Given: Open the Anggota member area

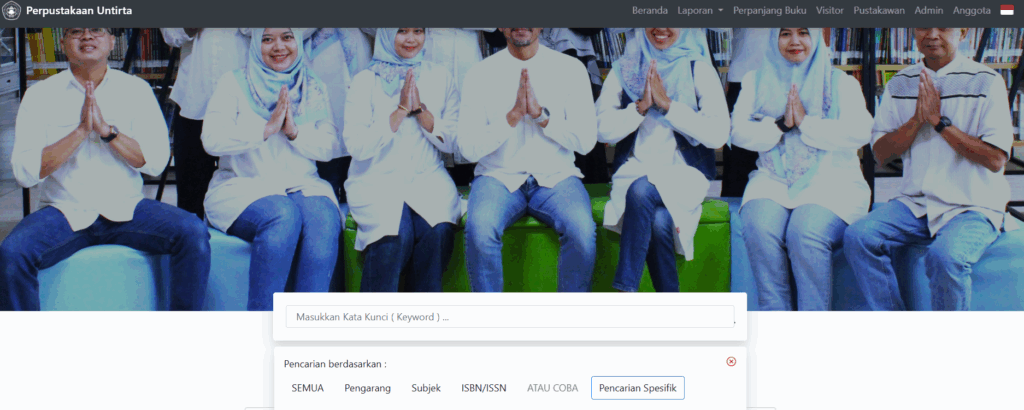Looking at the screenshot, I should click(972, 10).
